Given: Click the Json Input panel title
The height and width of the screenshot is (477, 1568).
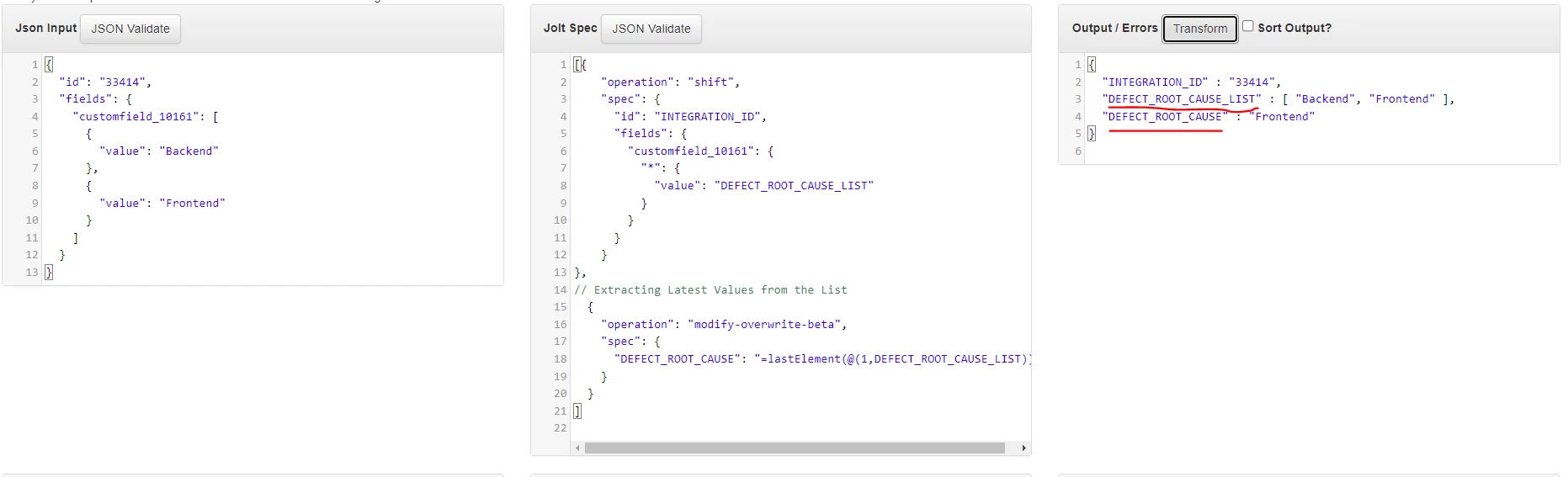Looking at the screenshot, I should point(45,28).
